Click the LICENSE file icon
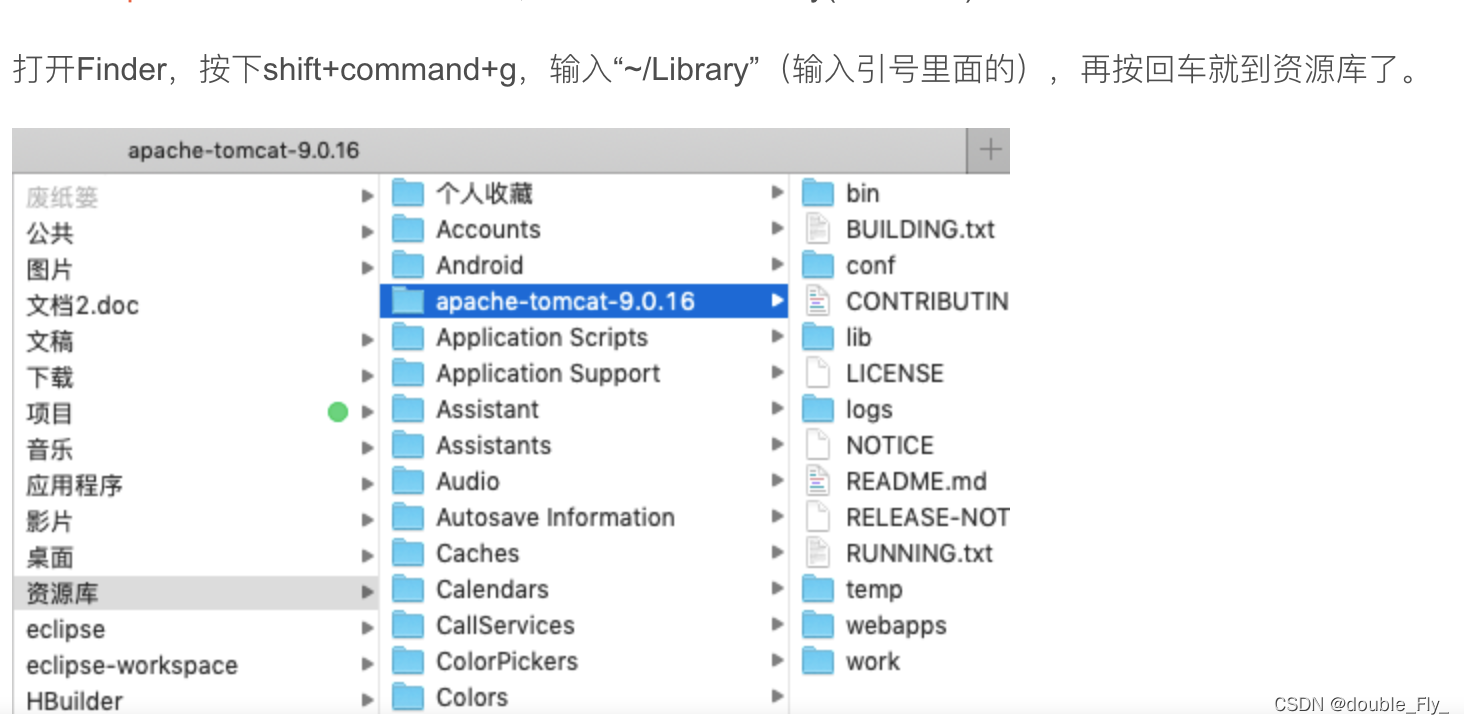 tap(818, 373)
